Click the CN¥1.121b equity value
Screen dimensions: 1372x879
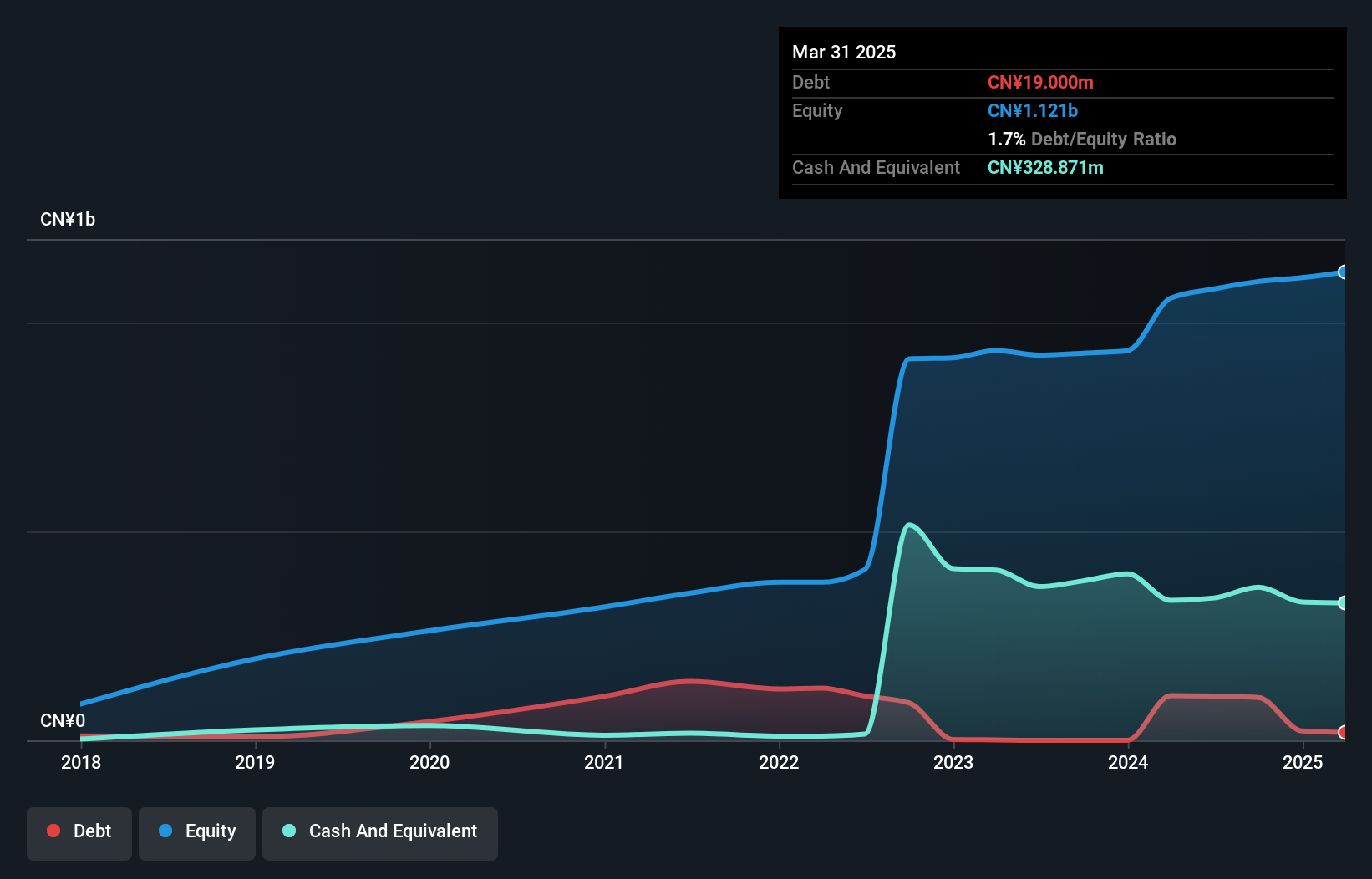click(x=1033, y=110)
